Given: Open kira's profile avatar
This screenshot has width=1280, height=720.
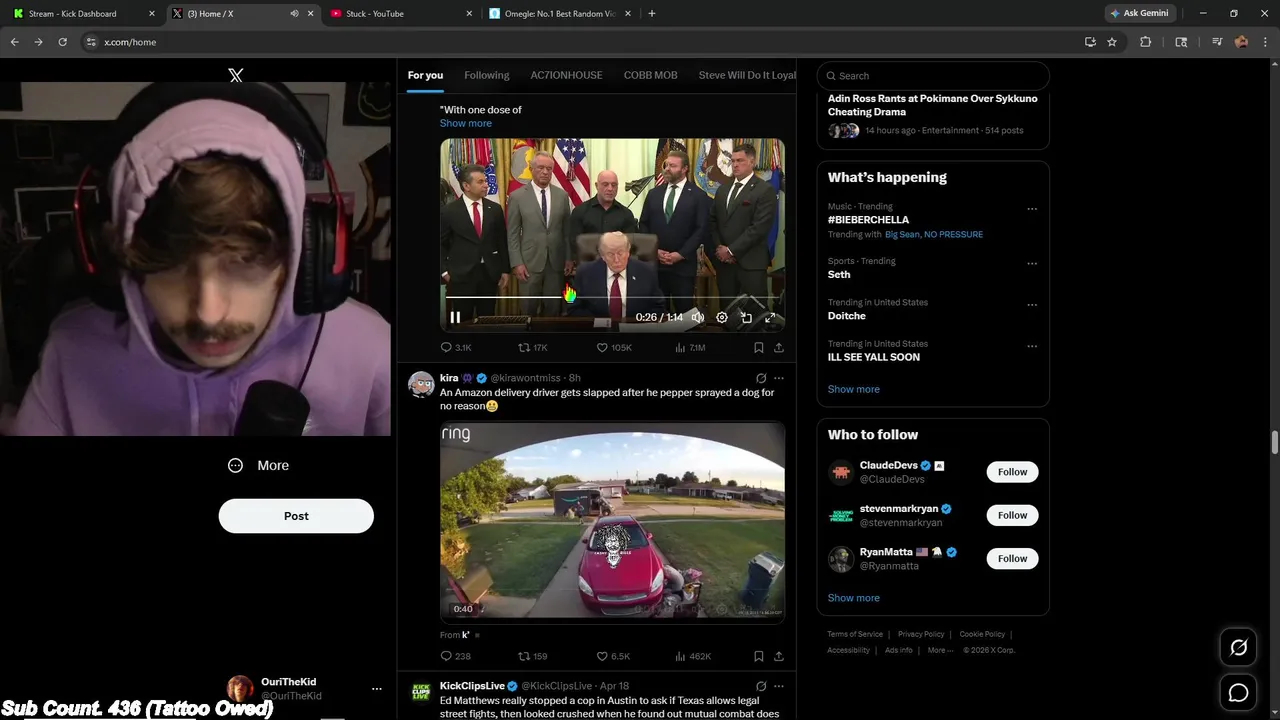Looking at the screenshot, I should [x=422, y=385].
